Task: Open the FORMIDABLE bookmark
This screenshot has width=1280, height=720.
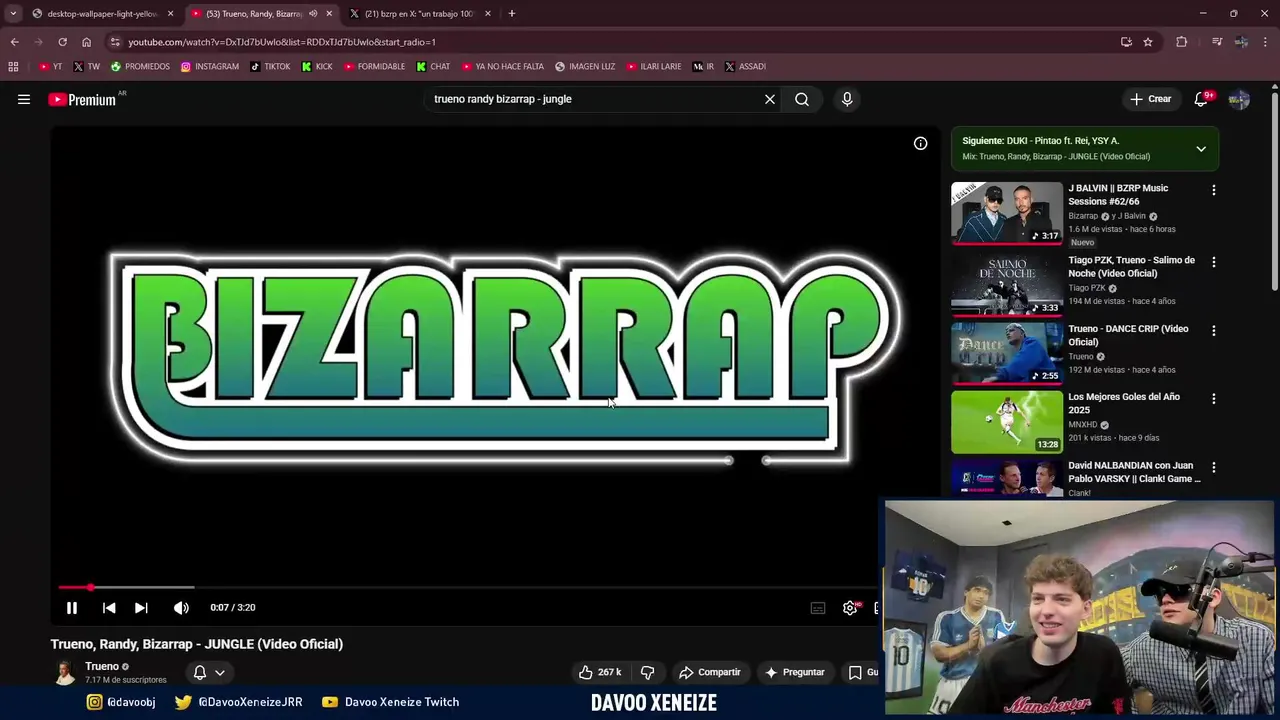Action: click(x=374, y=67)
